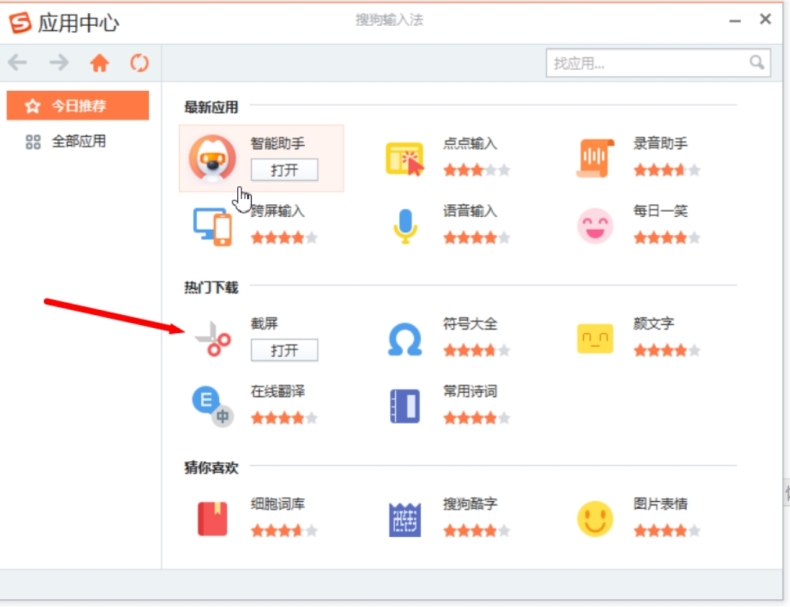
Task: Select the 图片表情 yellow smiley icon
Action: [x=595, y=519]
